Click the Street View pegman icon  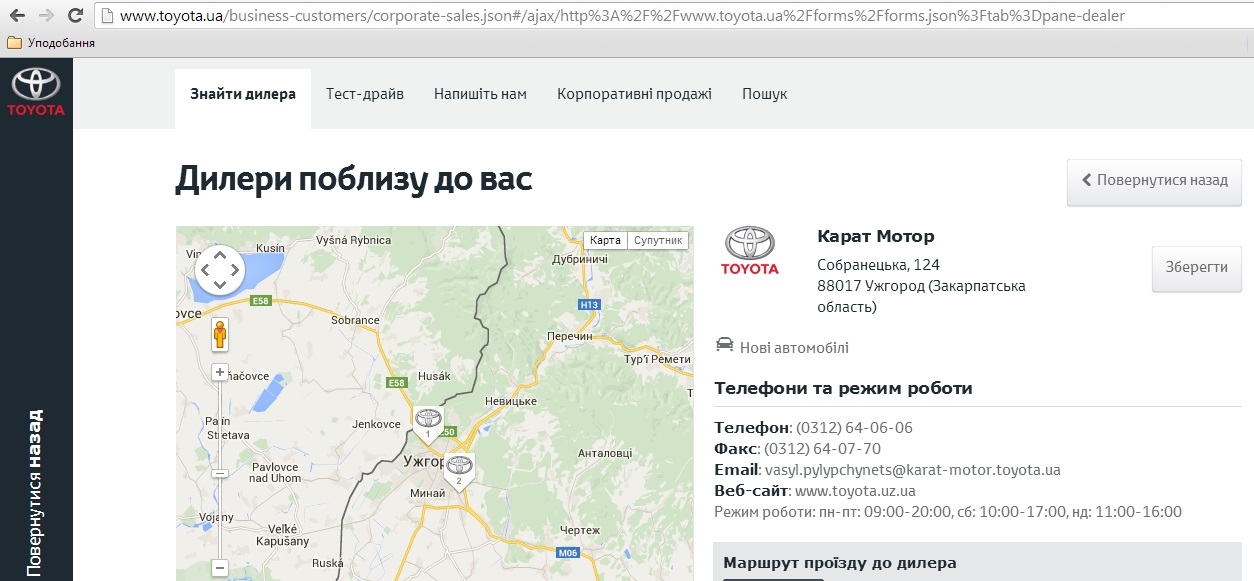point(220,334)
